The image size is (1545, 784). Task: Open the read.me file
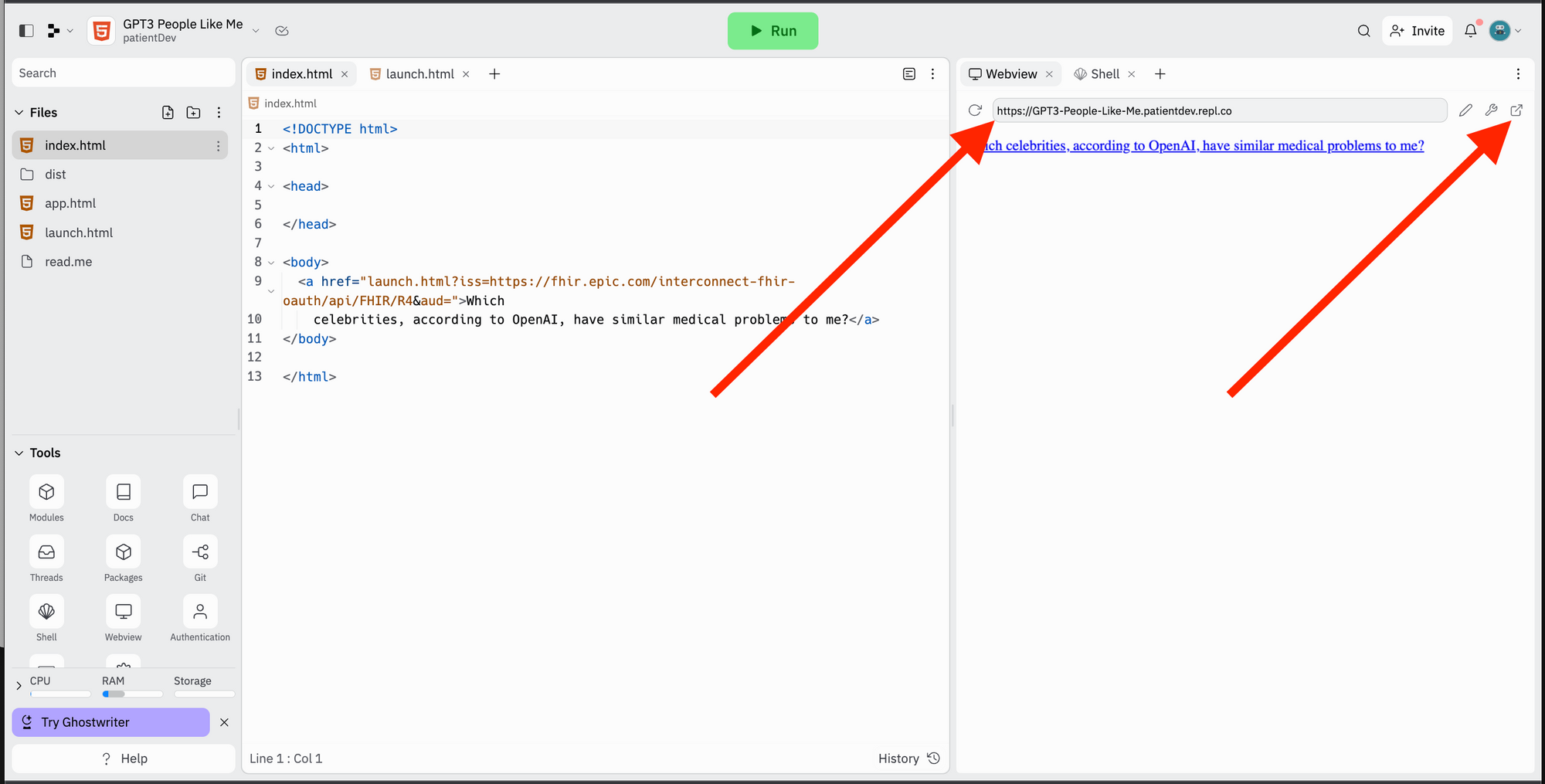120,262
